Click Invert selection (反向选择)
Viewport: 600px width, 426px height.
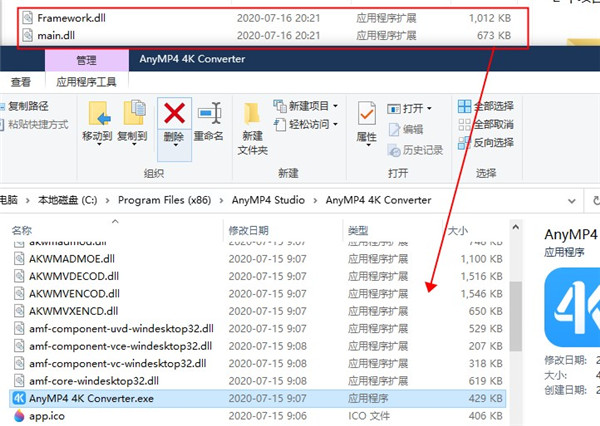(486, 143)
